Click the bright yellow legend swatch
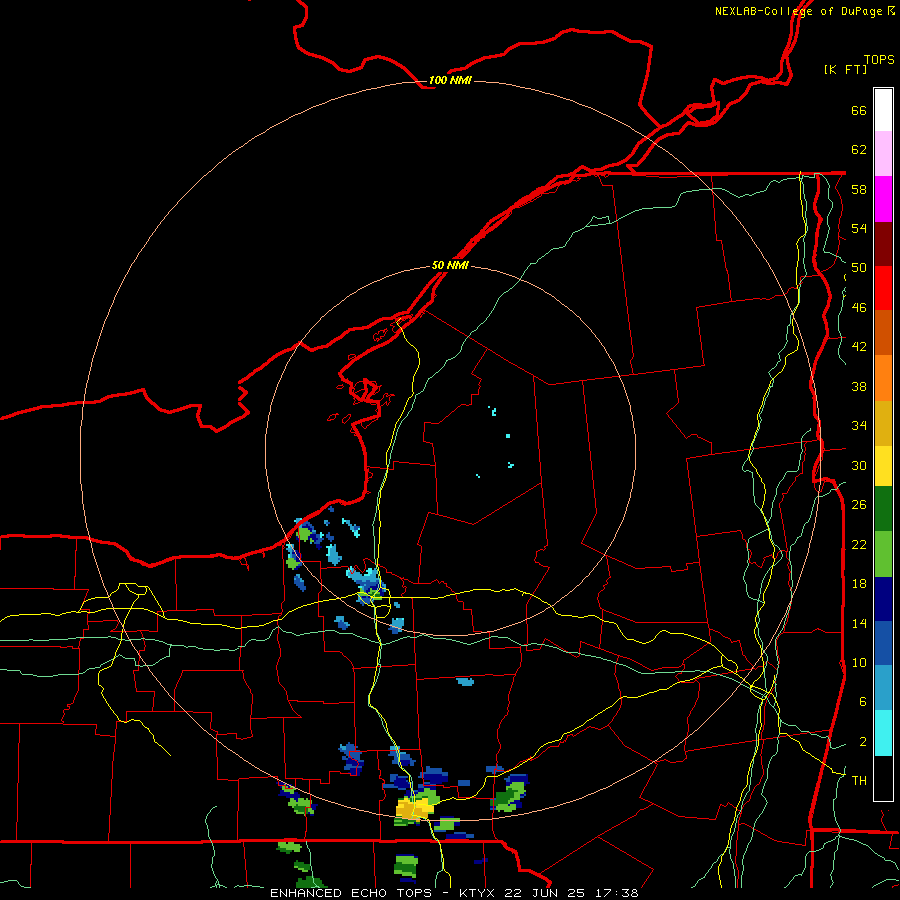Screen dimensions: 900x900 tap(883, 465)
